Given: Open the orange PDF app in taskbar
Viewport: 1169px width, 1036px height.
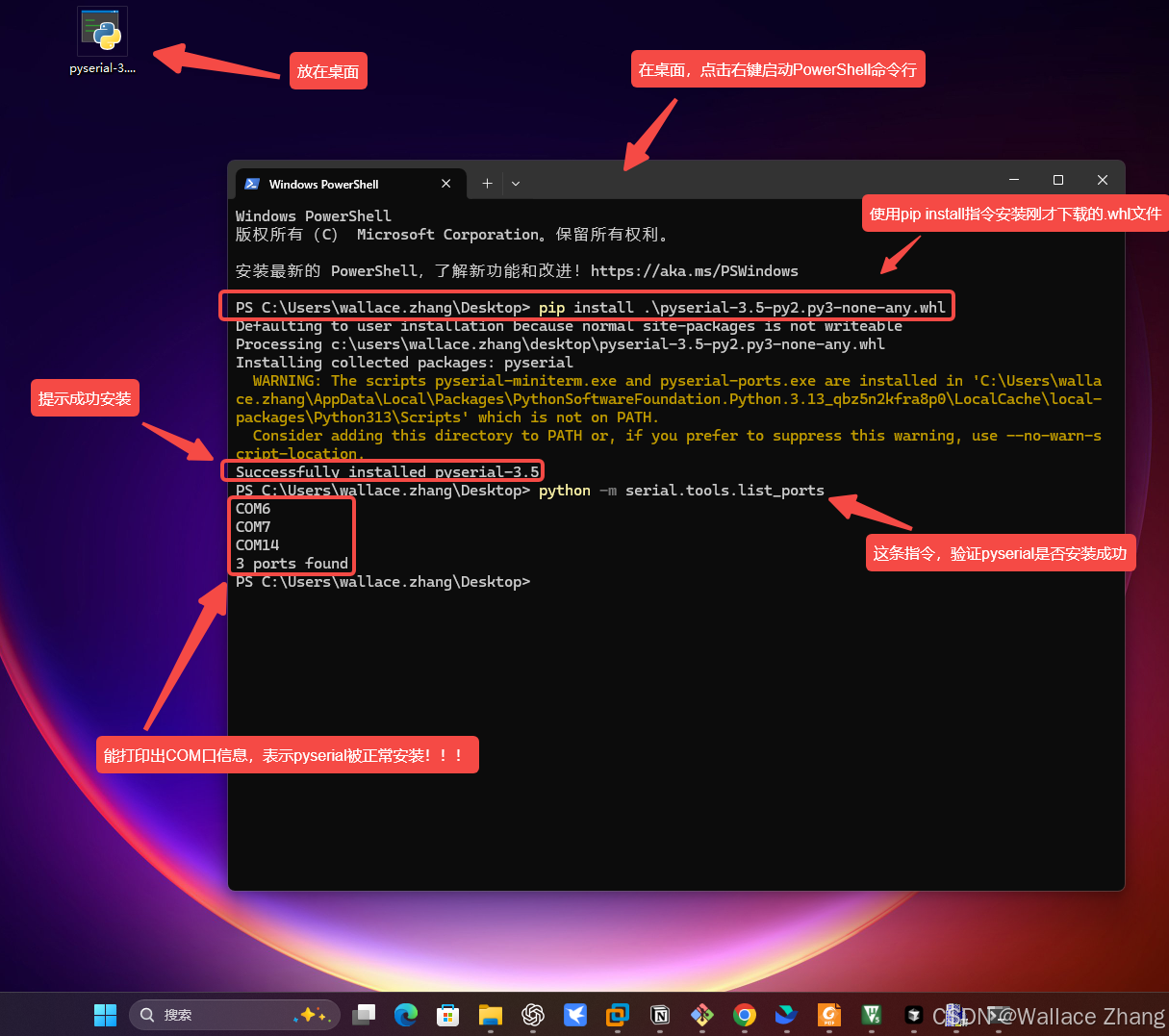Looking at the screenshot, I should tap(829, 1015).
